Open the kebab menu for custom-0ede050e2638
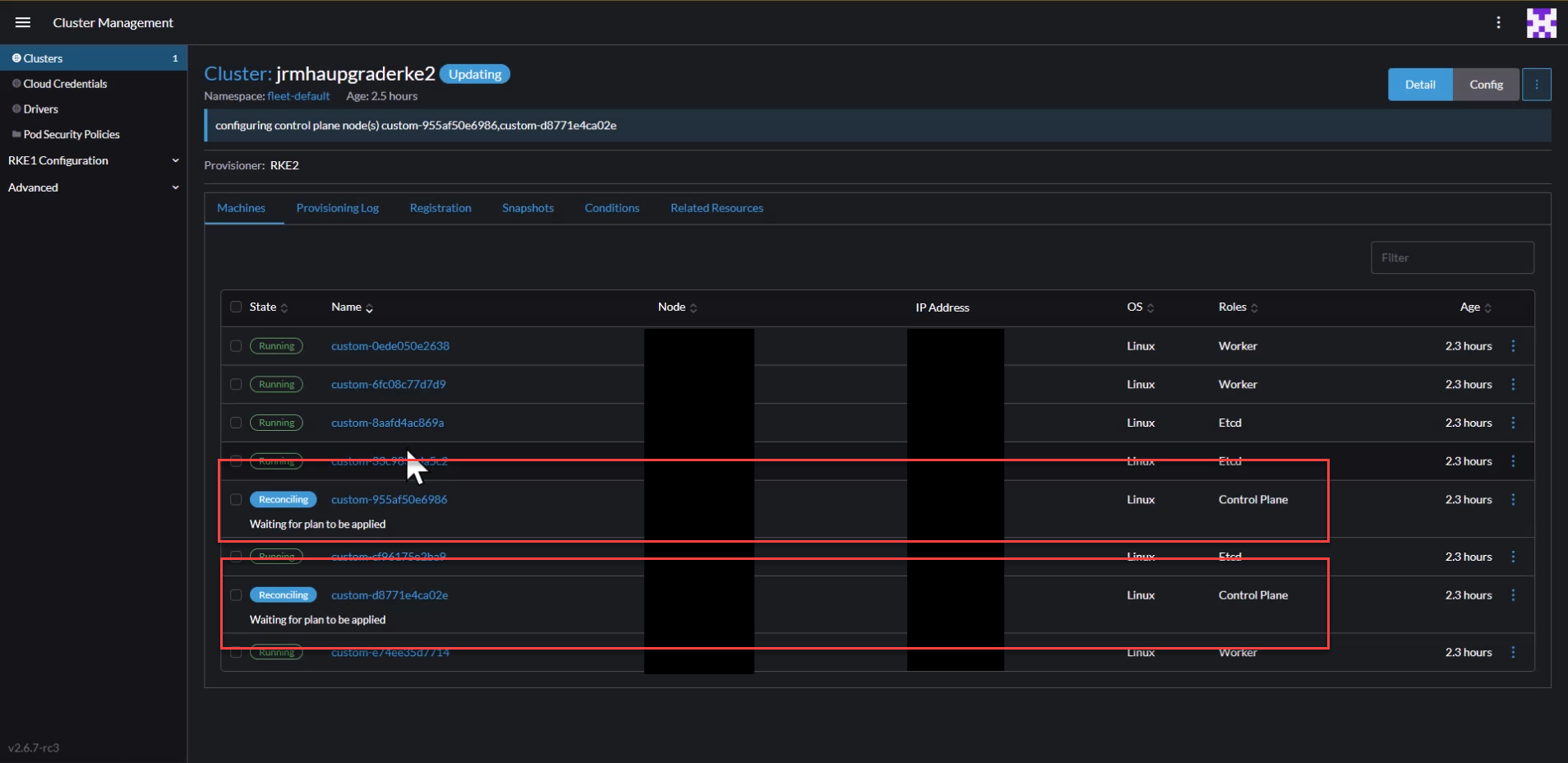 point(1515,345)
